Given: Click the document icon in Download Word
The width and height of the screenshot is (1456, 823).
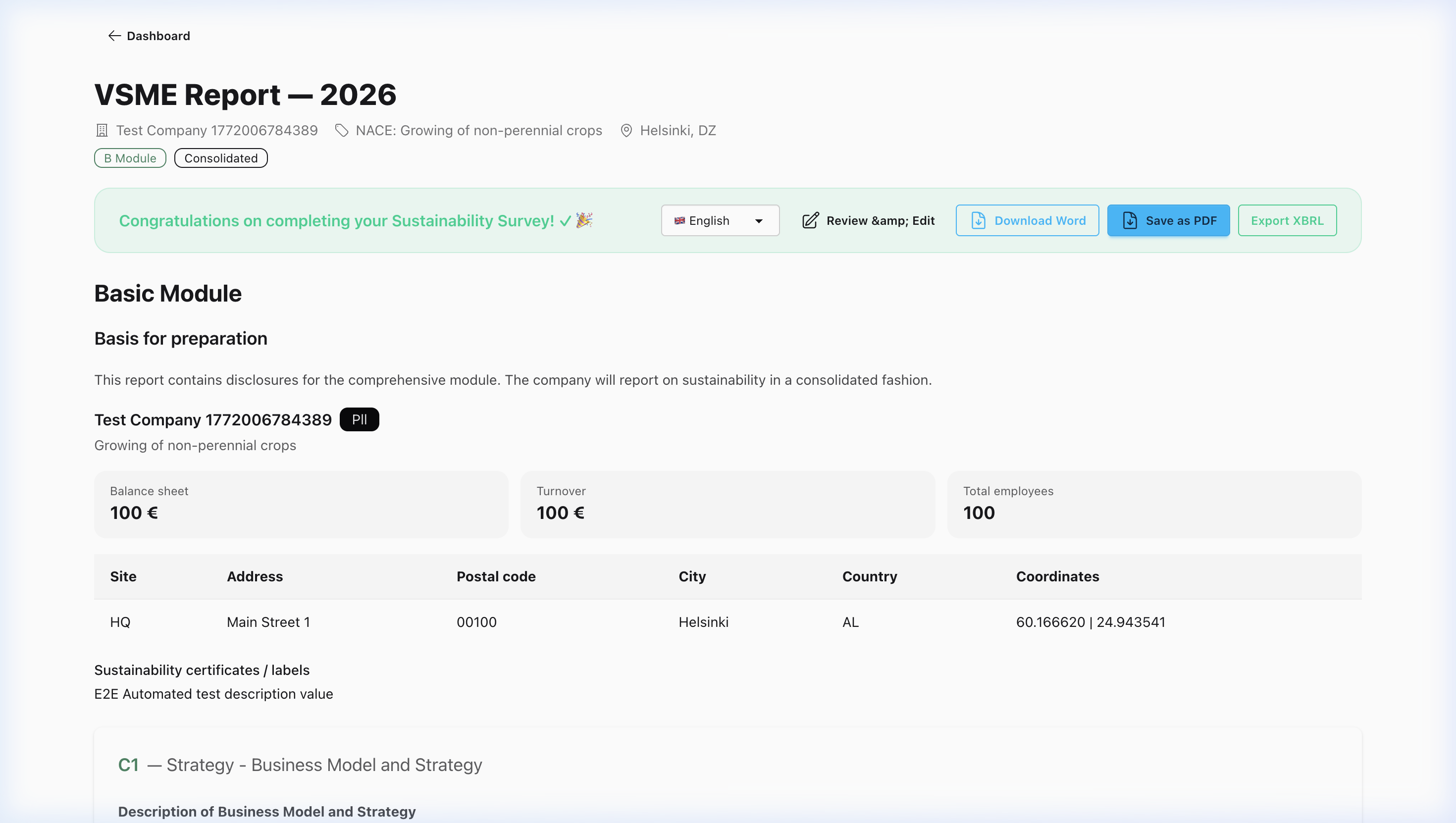Looking at the screenshot, I should [x=979, y=220].
